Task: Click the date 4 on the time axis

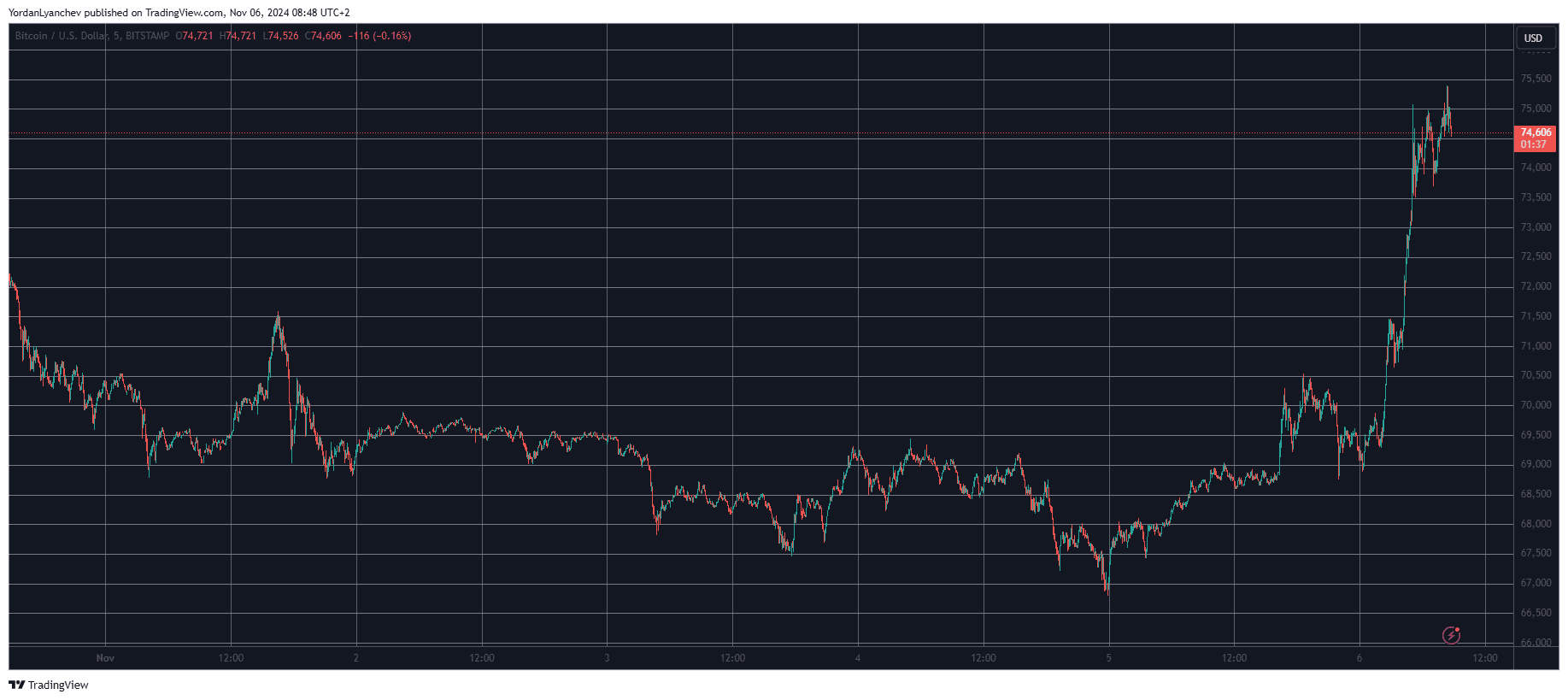Action: point(858,658)
